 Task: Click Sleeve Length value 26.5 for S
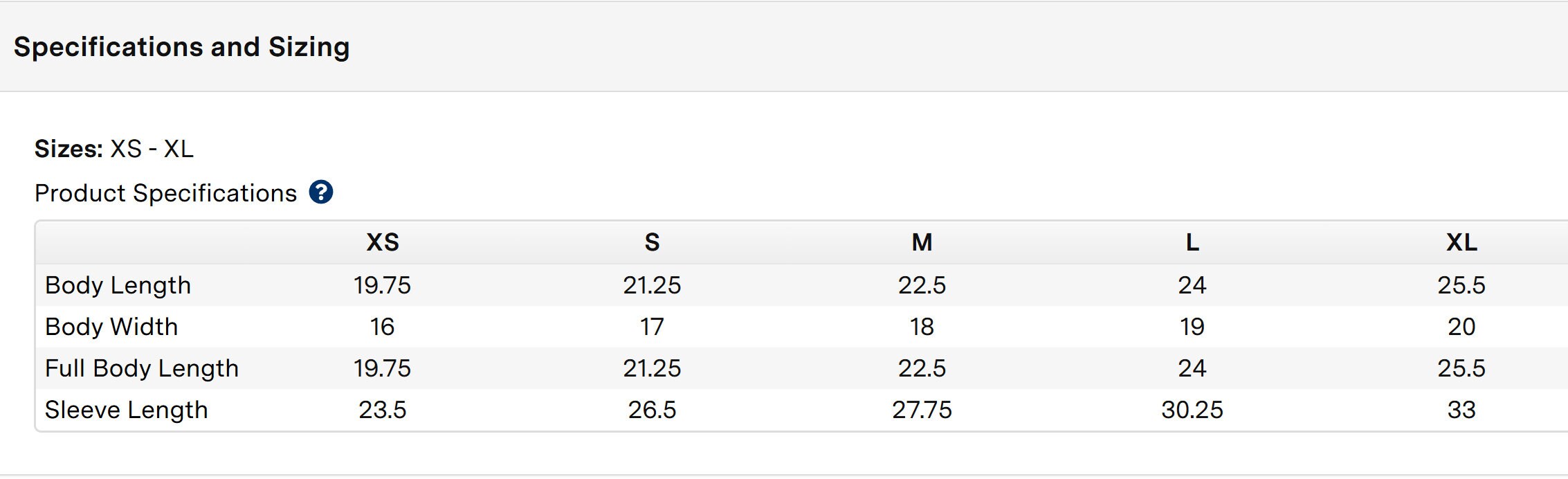pyautogui.click(x=652, y=410)
